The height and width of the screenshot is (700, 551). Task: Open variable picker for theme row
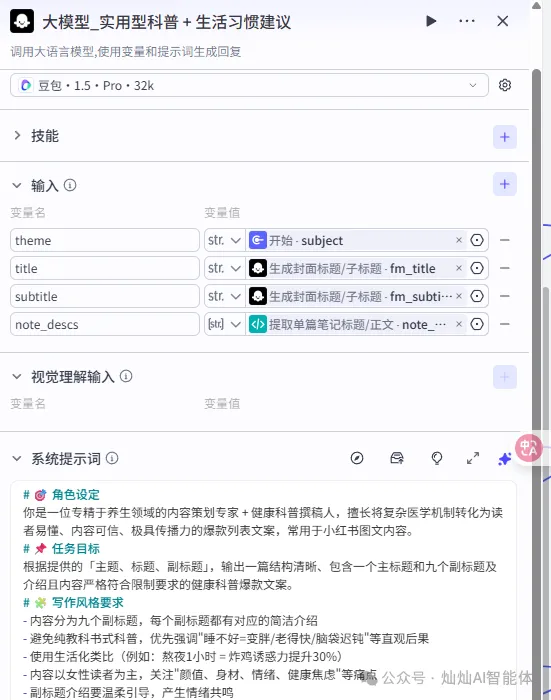477,240
